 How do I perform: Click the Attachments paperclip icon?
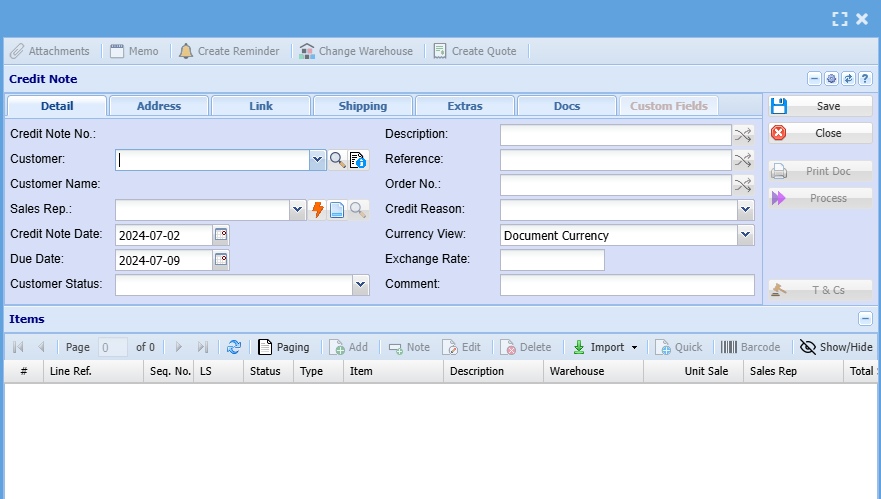click(x=17, y=51)
